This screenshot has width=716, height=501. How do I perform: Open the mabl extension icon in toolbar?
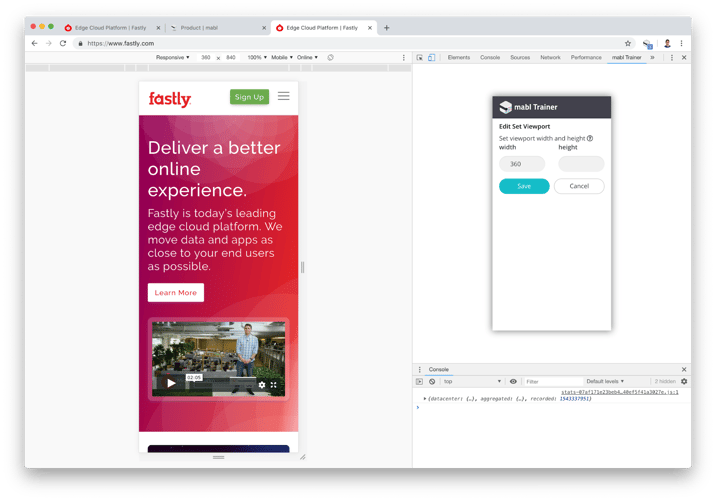click(648, 44)
